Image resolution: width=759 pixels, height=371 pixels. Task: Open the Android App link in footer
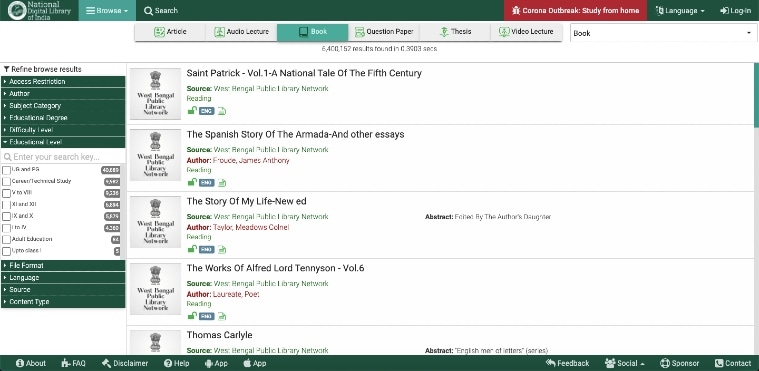click(x=216, y=363)
